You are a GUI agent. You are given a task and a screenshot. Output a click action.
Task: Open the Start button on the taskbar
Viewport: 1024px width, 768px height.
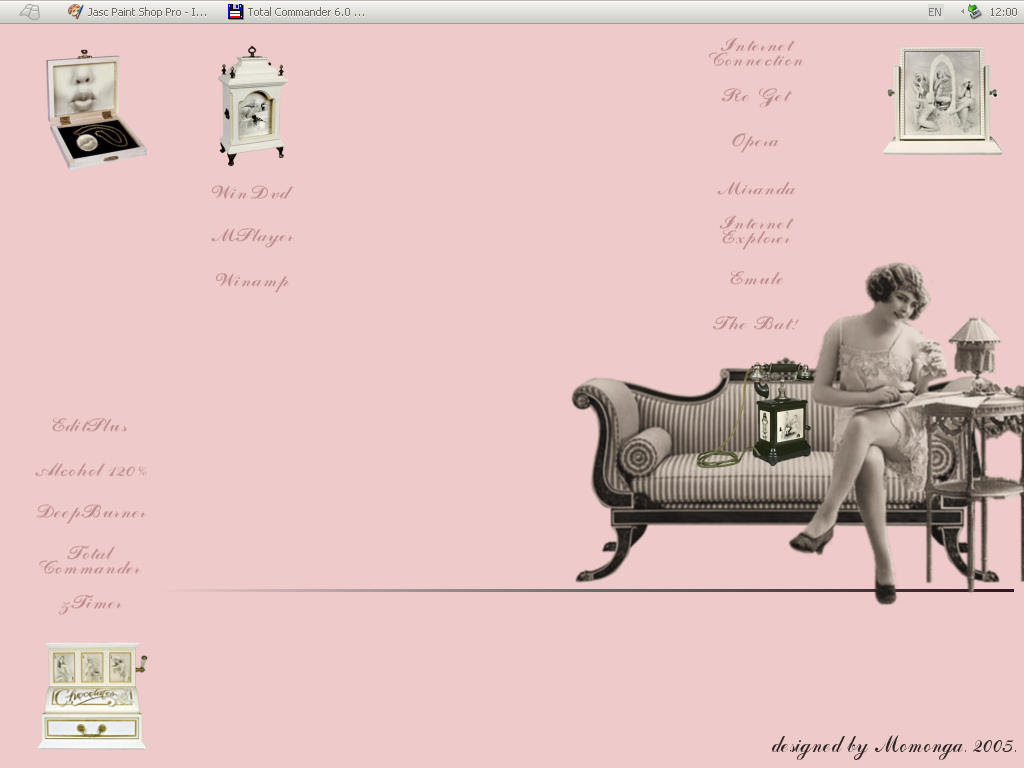tap(30, 12)
